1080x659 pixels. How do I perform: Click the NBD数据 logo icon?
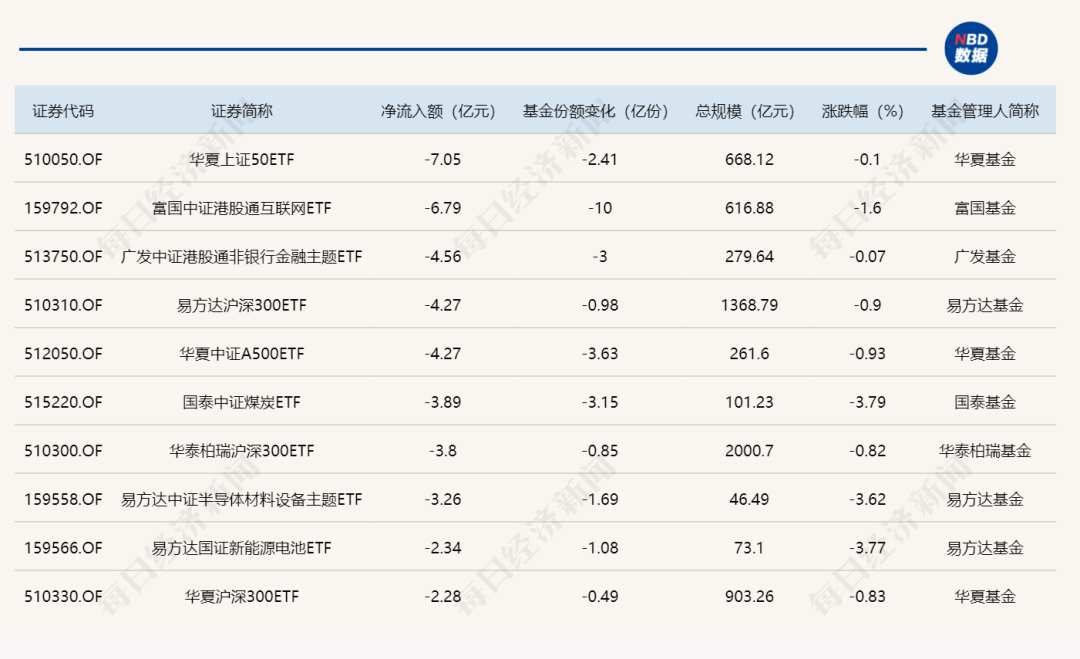[970, 48]
